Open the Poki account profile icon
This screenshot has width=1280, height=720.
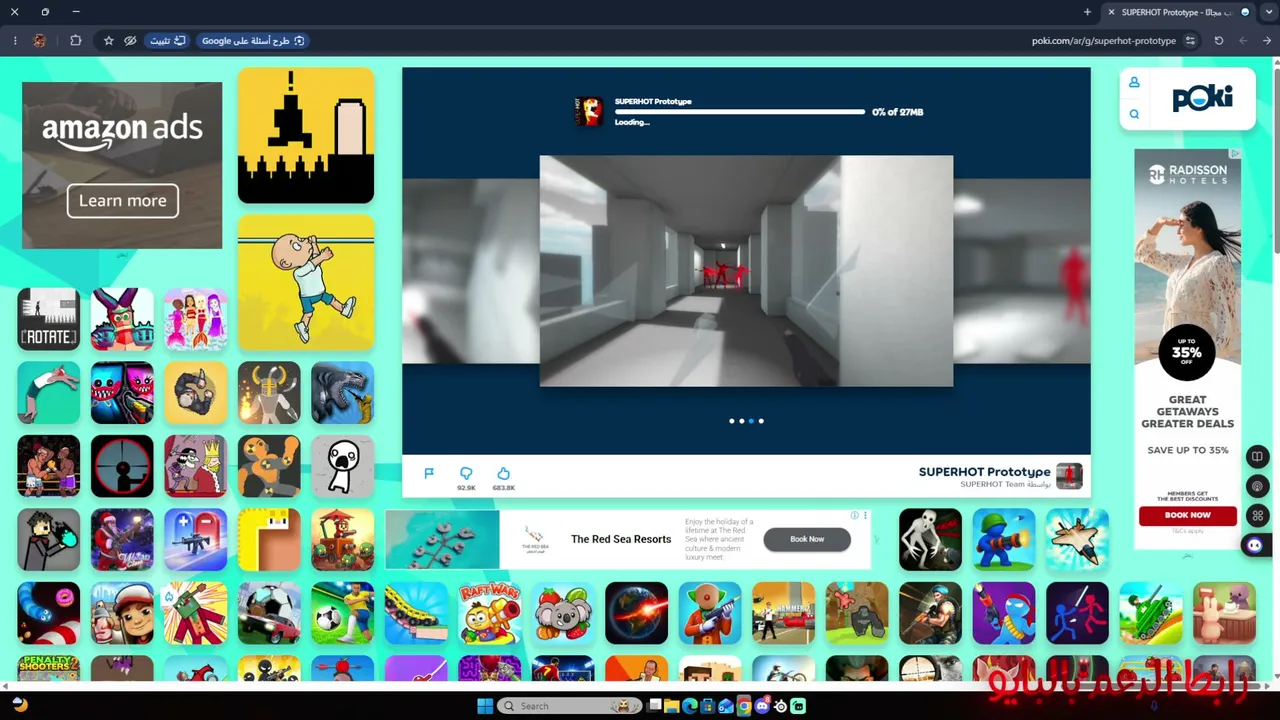1134,82
